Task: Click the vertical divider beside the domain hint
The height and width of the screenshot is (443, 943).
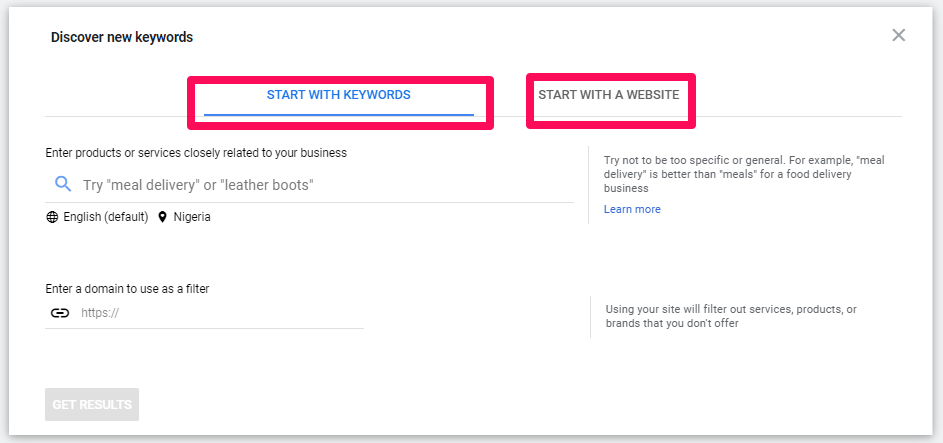Action: pyautogui.click(x=590, y=316)
